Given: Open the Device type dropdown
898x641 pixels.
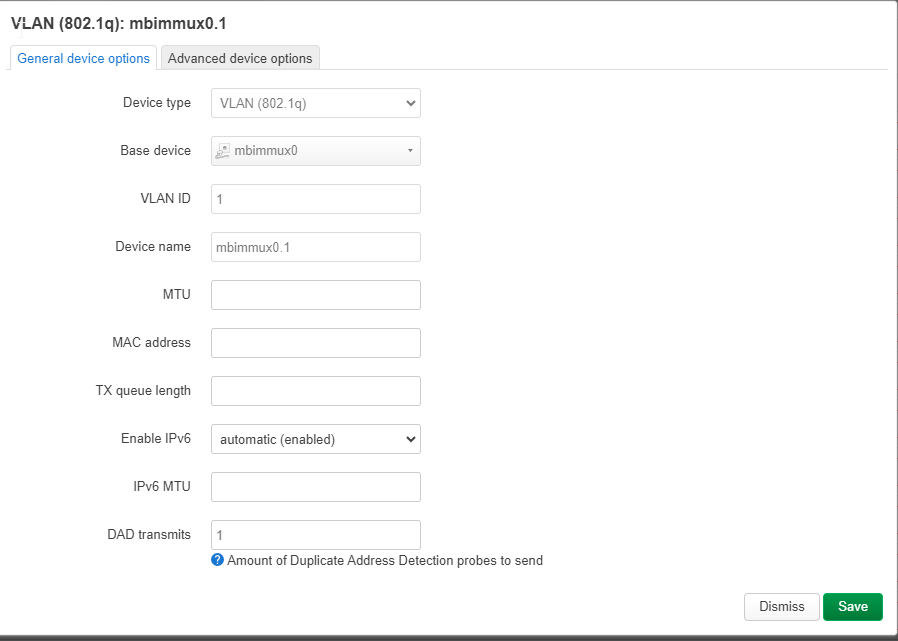Looking at the screenshot, I should [316, 103].
